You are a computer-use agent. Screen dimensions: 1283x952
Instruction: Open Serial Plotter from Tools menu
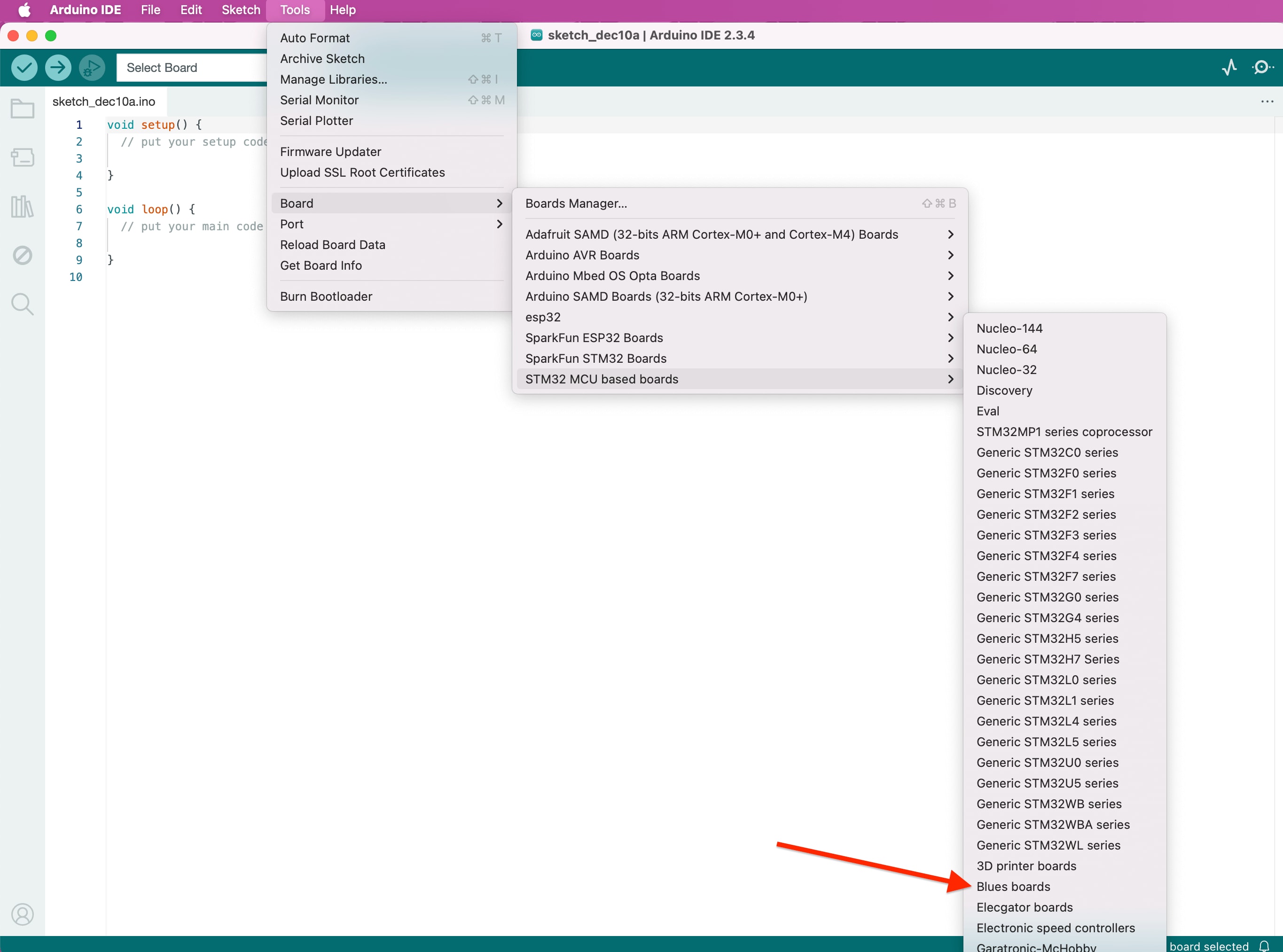tap(392, 121)
